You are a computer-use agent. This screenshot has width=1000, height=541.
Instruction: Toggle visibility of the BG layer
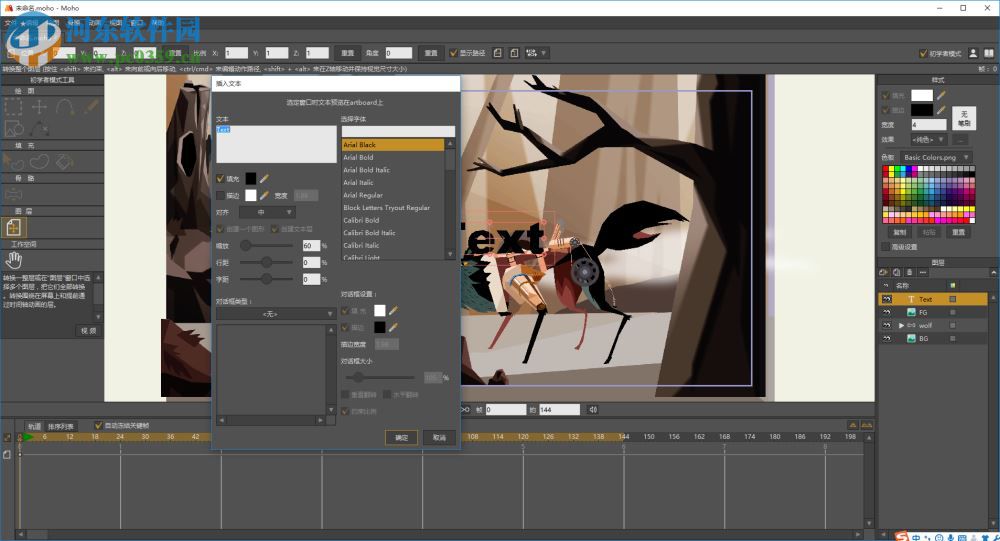pos(886,339)
